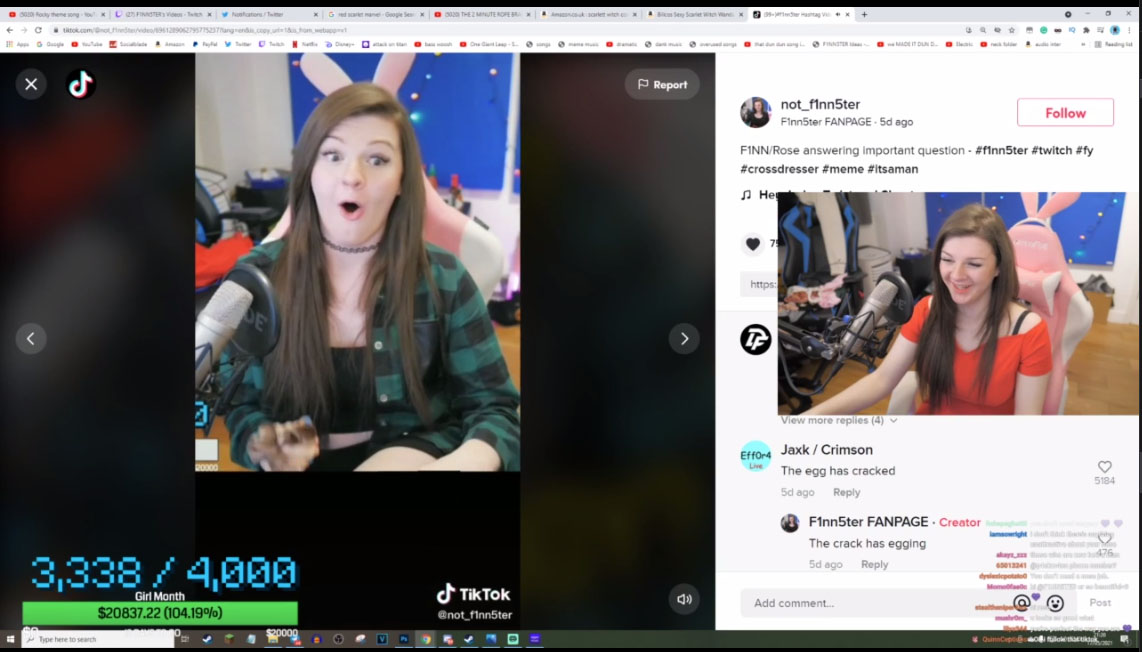Open the PayPal bookmark
This screenshot has width=1142, height=652.
(x=205, y=44)
